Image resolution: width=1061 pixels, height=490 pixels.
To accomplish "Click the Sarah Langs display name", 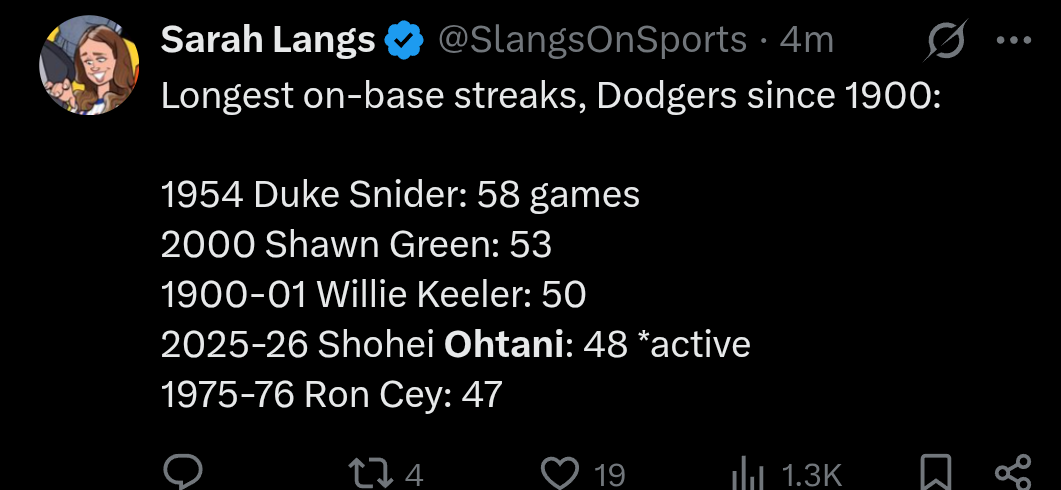I will pos(268,40).
